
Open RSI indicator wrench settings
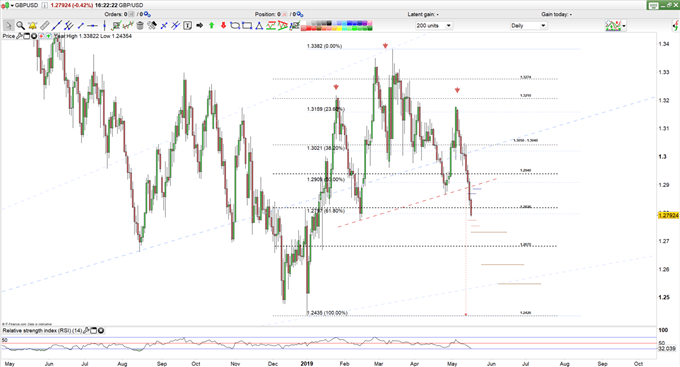coord(86,331)
